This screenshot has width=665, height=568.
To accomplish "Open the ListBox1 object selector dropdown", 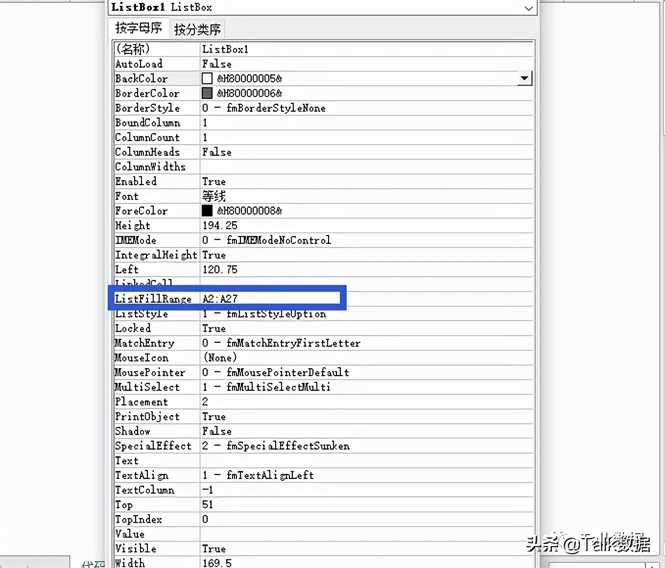I will (528, 7).
